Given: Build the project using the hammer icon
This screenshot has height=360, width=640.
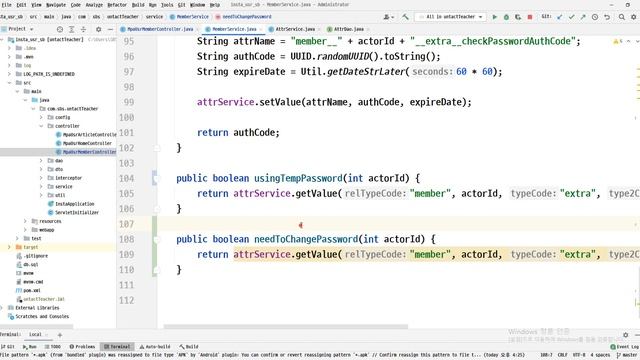Looking at the screenshot, I should [x=405, y=17].
